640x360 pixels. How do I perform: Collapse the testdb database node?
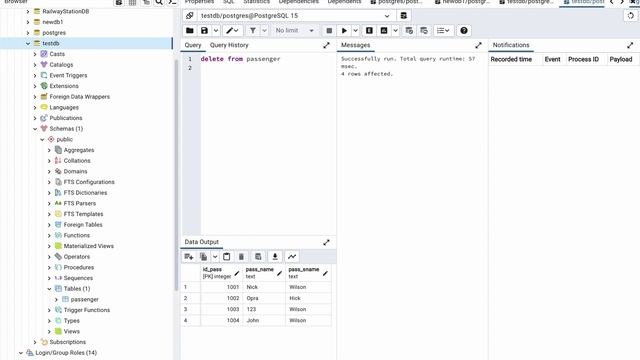click(28, 43)
